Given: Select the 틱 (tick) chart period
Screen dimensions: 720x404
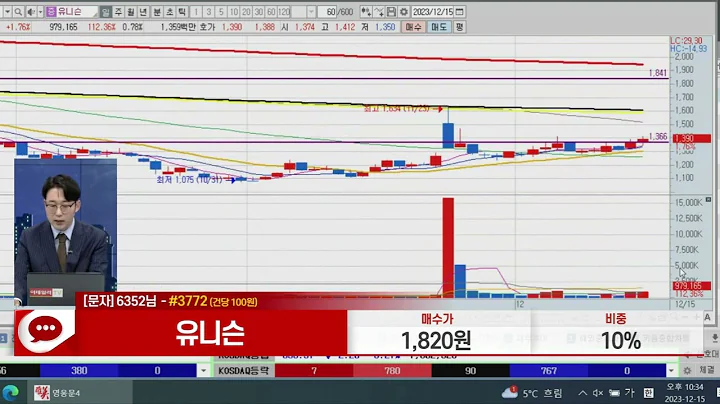Looking at the screenshot, I should pyautogui.click(x=182, y=11).
